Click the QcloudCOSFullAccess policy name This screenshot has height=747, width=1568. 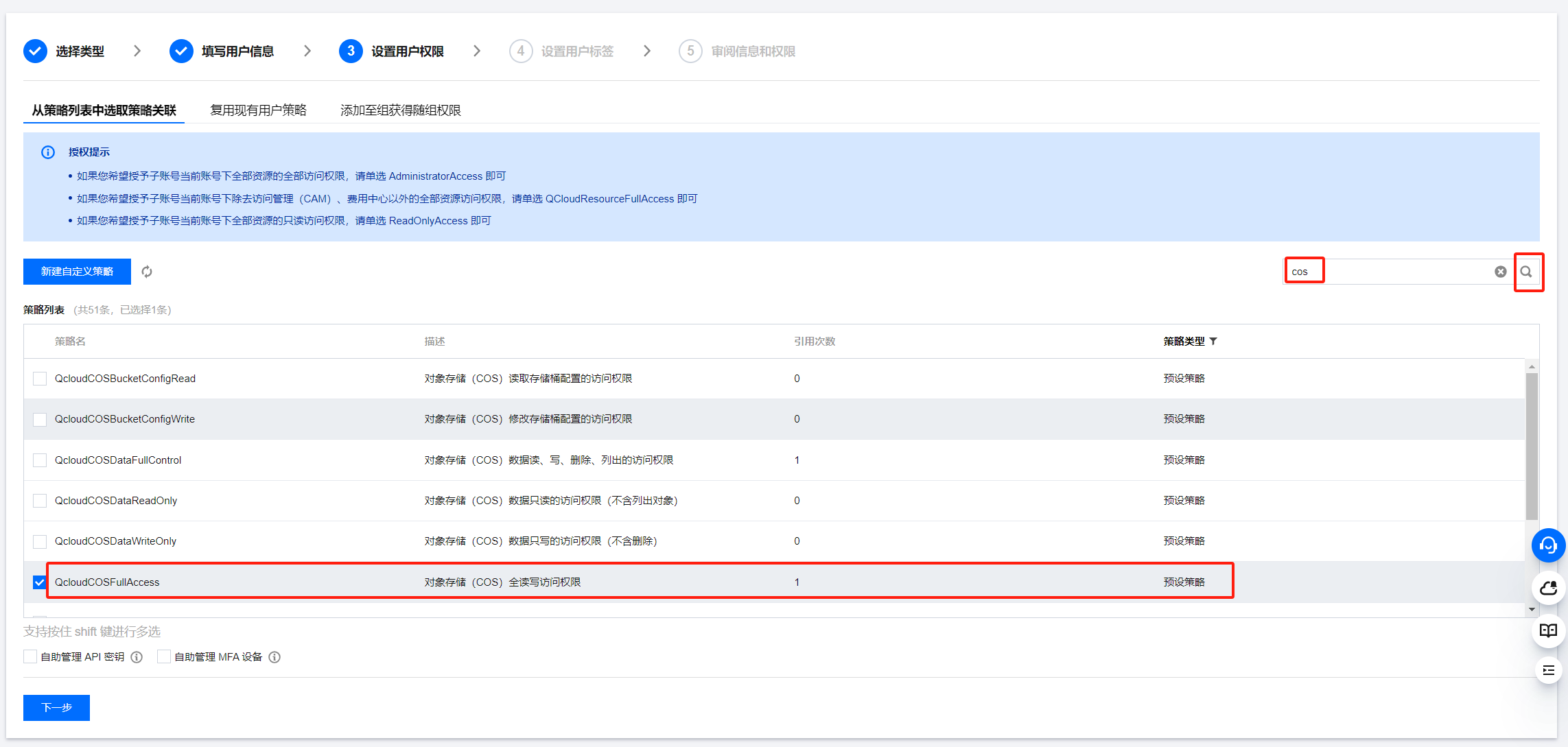pos(107,582)
